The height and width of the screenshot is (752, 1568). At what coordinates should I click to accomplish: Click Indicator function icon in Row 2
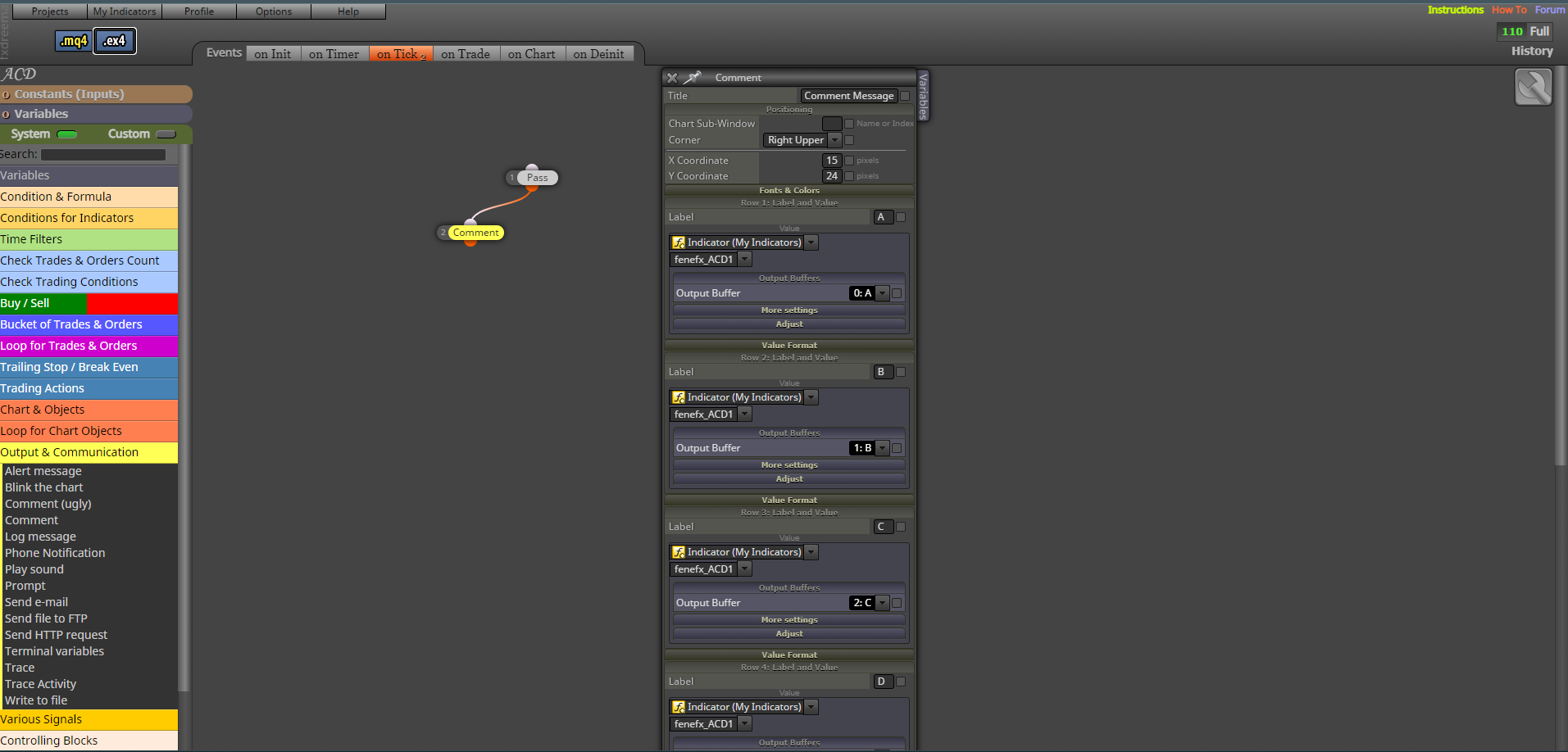679,397
